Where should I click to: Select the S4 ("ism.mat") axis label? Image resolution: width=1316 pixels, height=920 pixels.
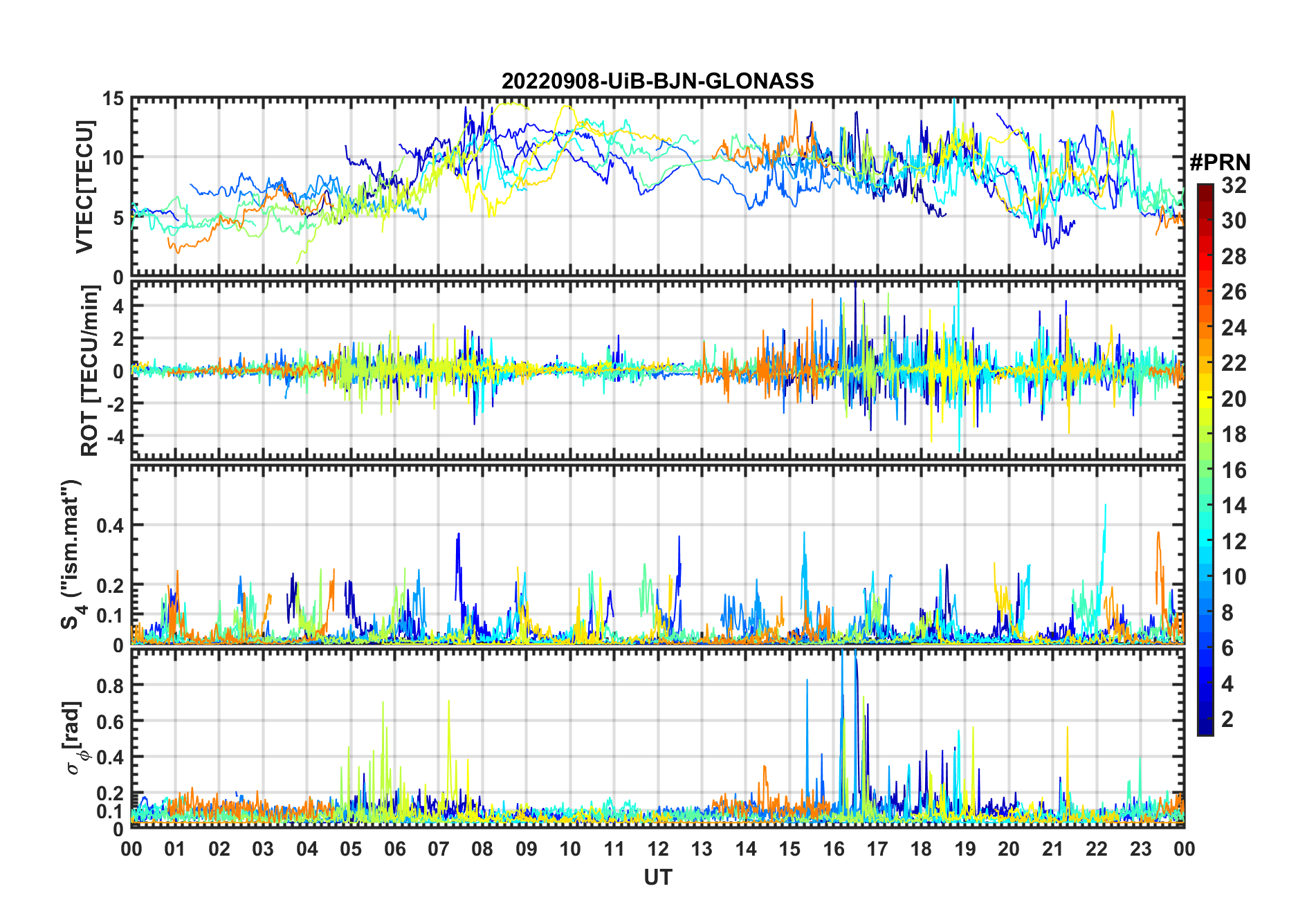[71, 555]
